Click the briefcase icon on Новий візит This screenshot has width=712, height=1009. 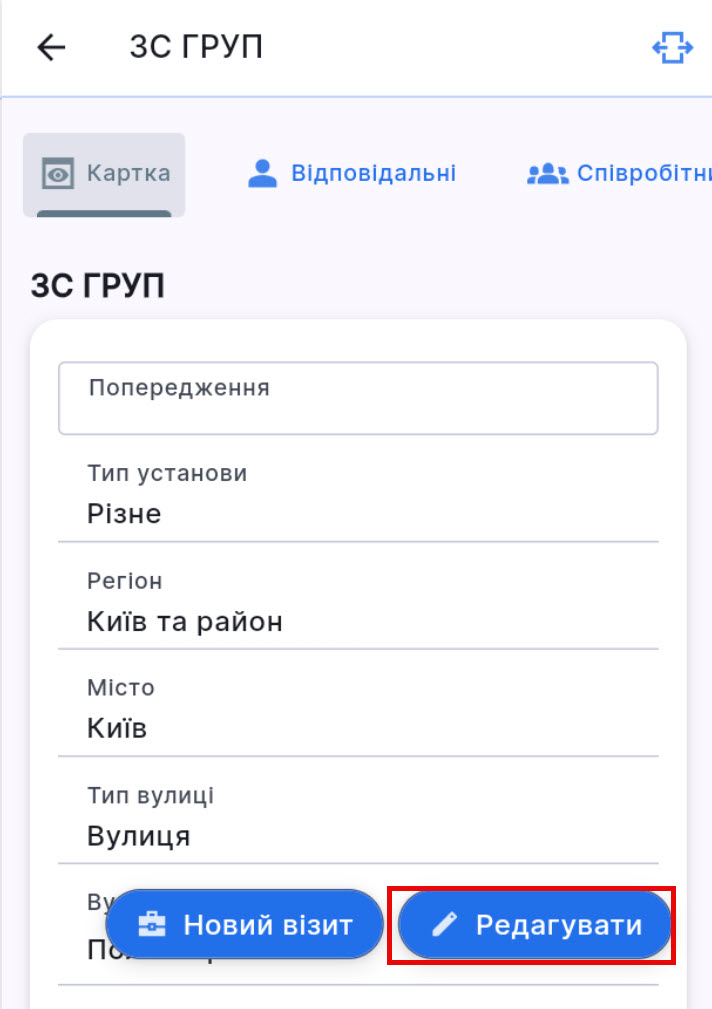pos(152,925)
